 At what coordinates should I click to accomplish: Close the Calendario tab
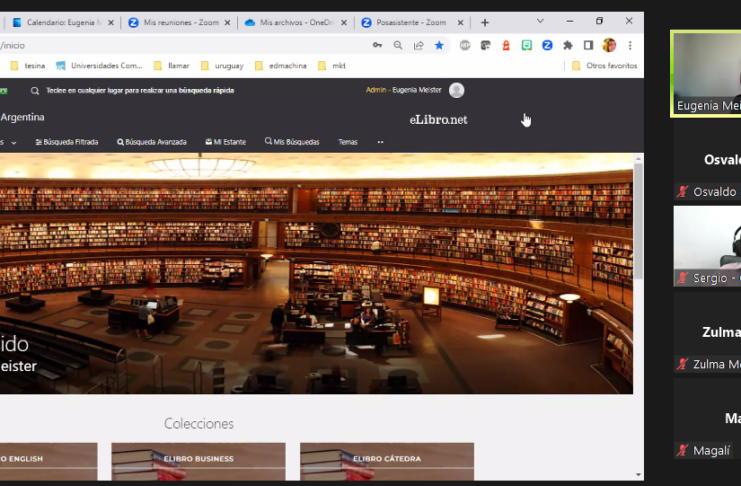click(x=111, y=23)
